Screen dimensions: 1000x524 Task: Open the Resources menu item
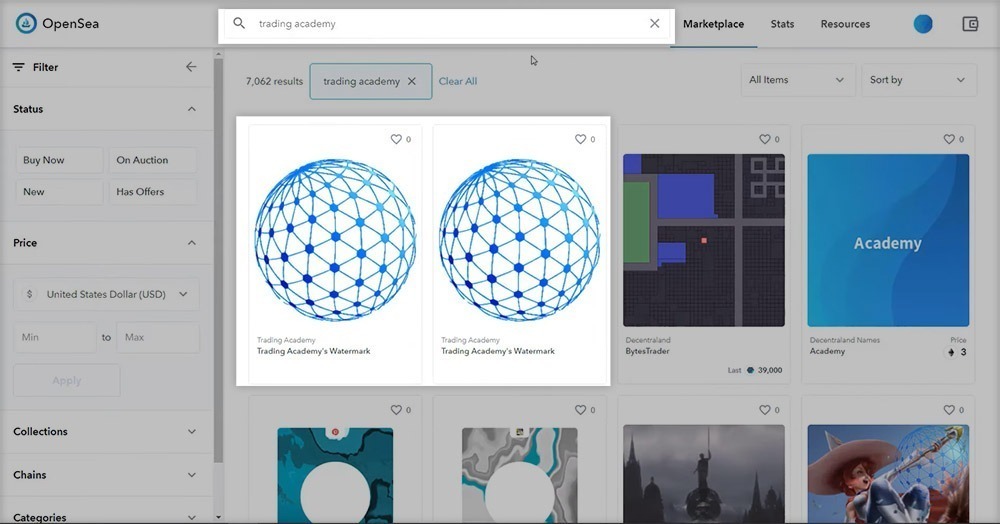click(x=845, y=24)
